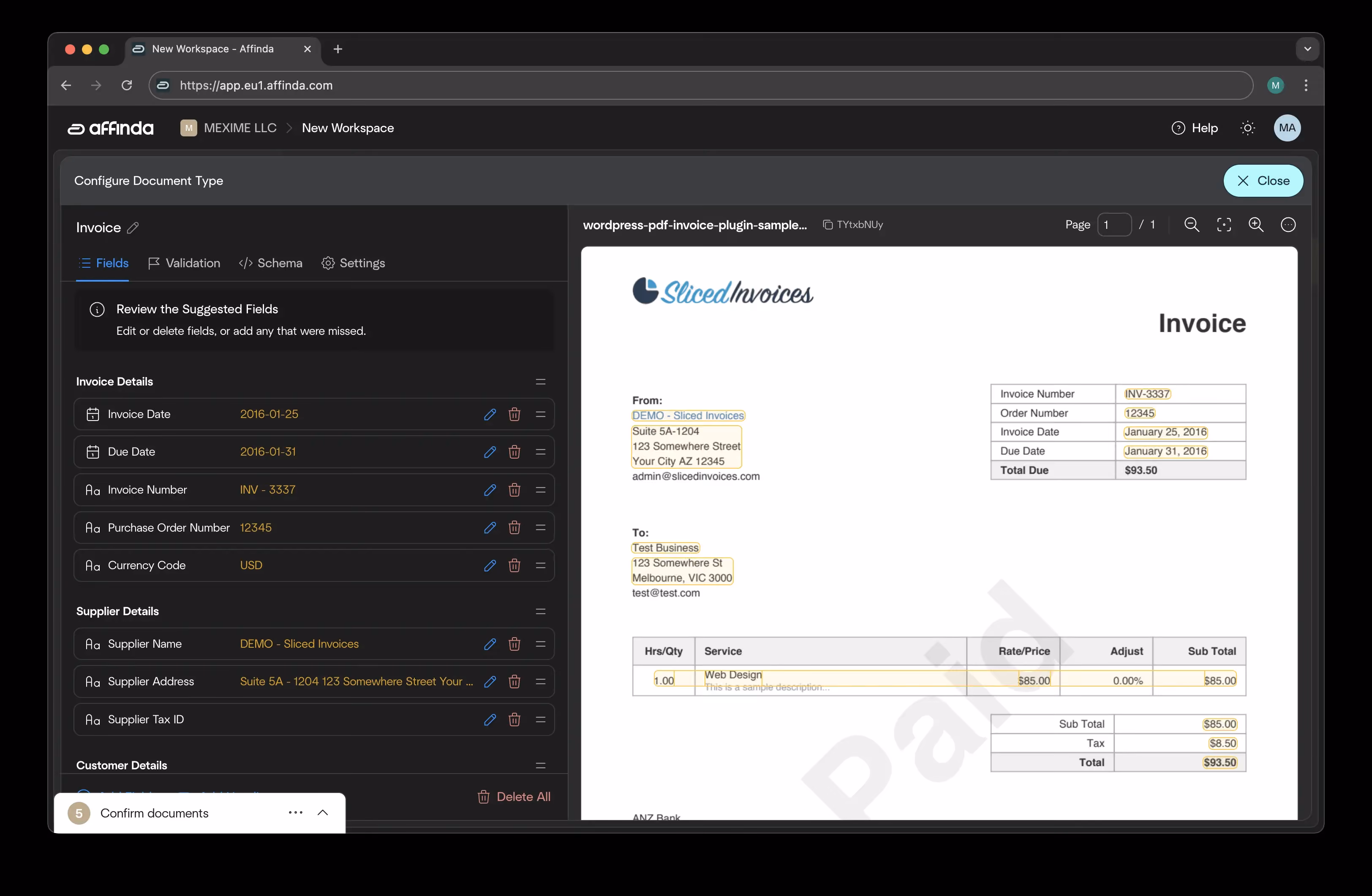The height and width of the screenshot is (896, 1372).
Task: Delete the Supplier Tax ID field
Action: 514,719
